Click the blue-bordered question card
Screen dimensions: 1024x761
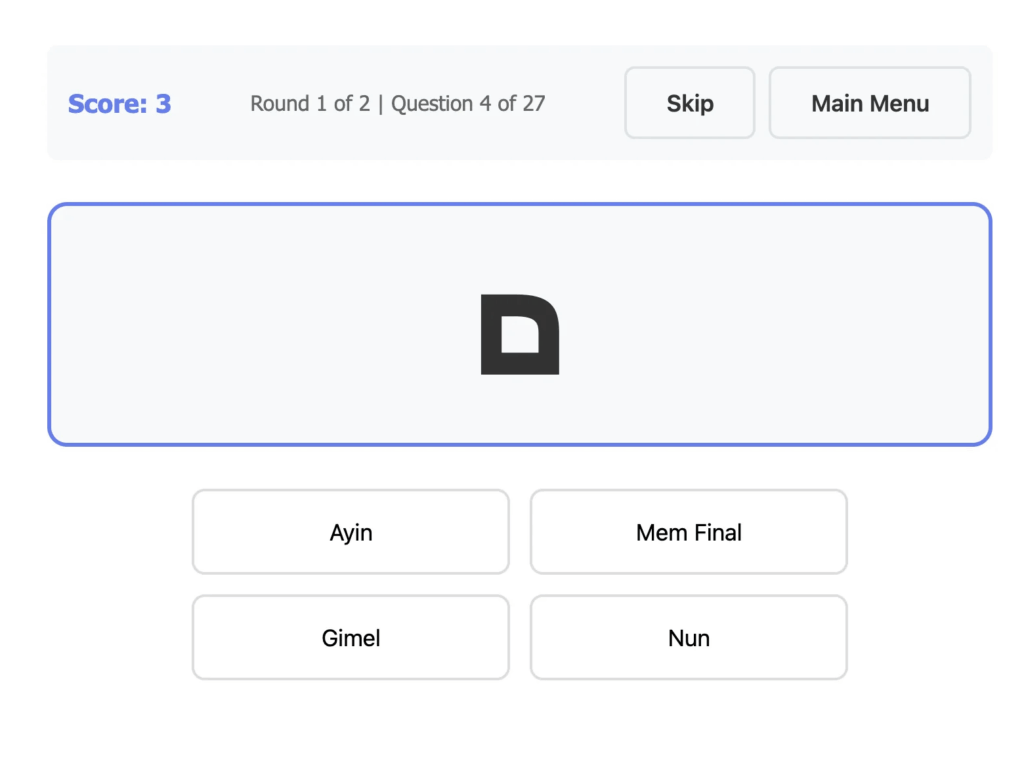point(250,325)
